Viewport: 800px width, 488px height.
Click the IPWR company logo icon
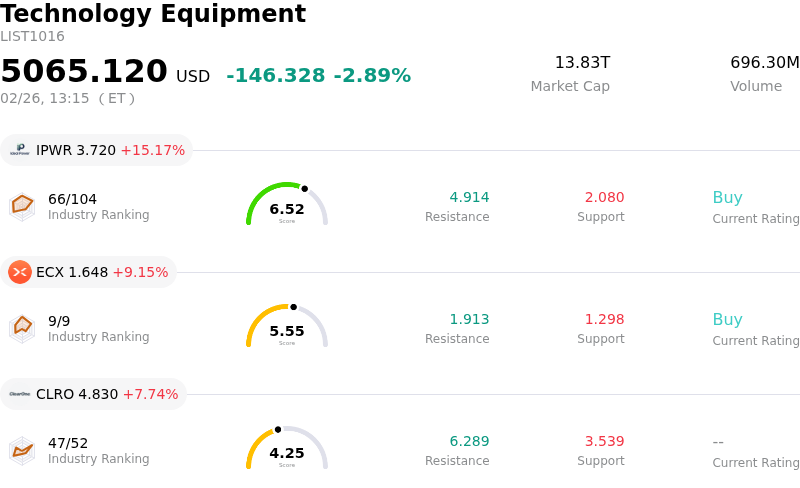[20, 150]
